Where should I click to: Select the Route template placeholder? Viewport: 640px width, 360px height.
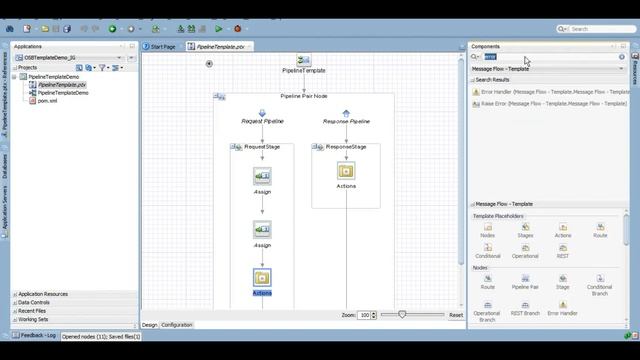(x=600, y=231)
